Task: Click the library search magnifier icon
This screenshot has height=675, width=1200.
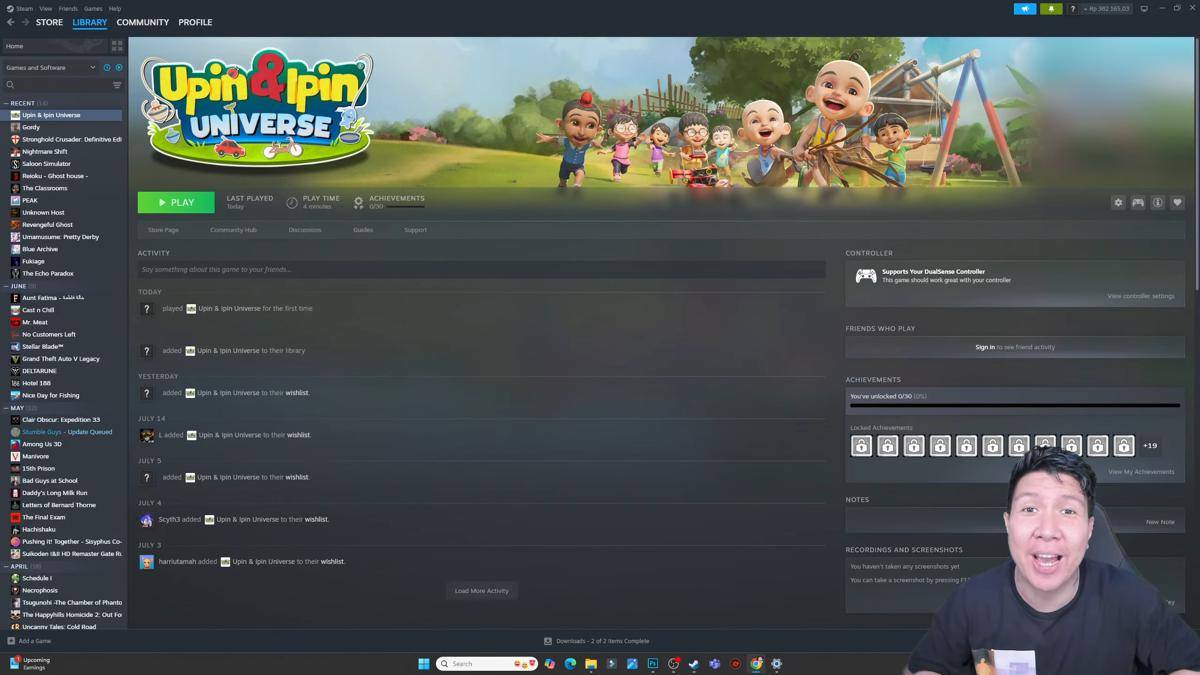Action: tap(11, 85)
